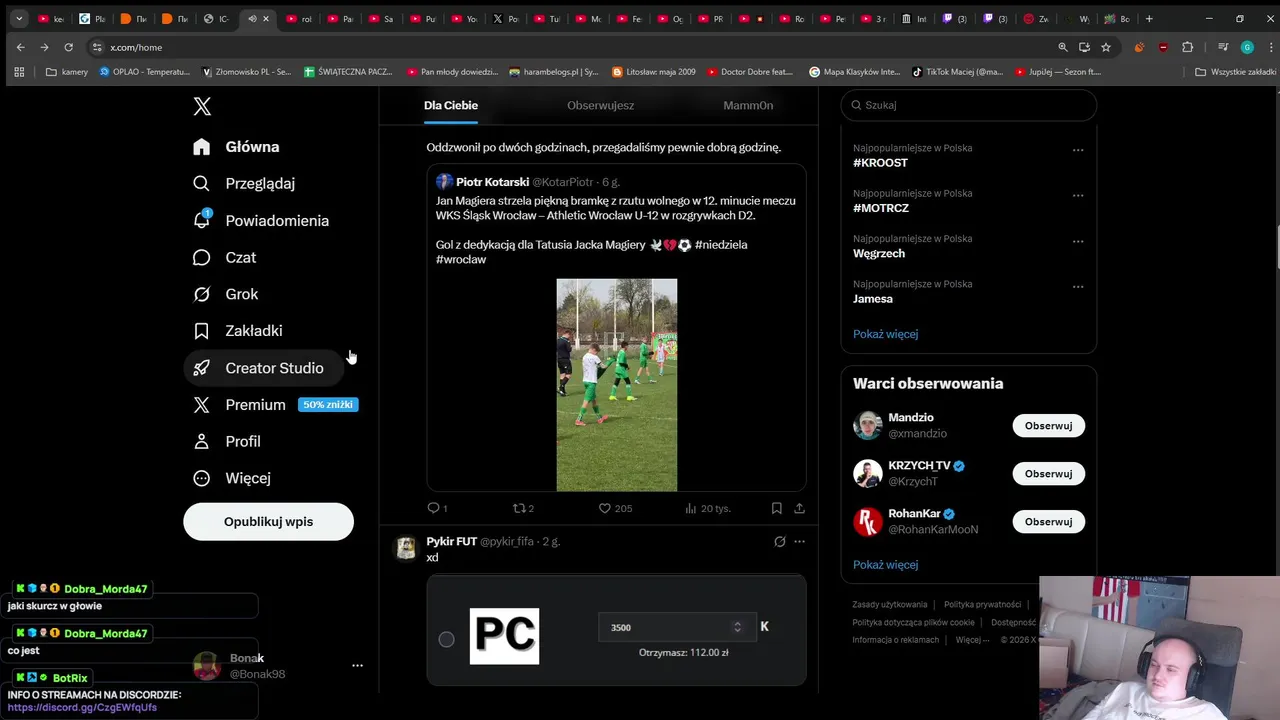Screen dimensions: 1280x720
Task: Go to Główna home page
Action: tap(237, 147)
